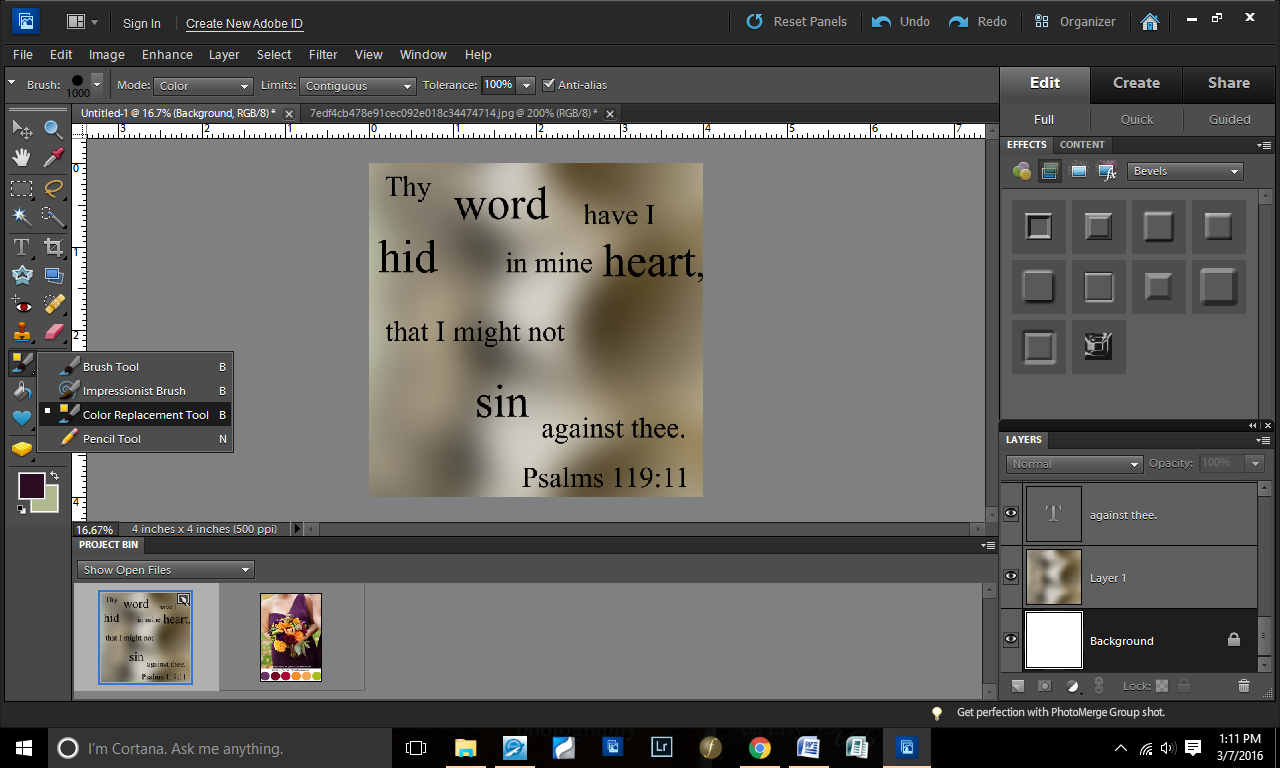The height and width of the screenshot is (768, 1280).
Task: Delete layer using trash icon in Layers panel
Action: pyautogui.click(x=1243, y=686)
